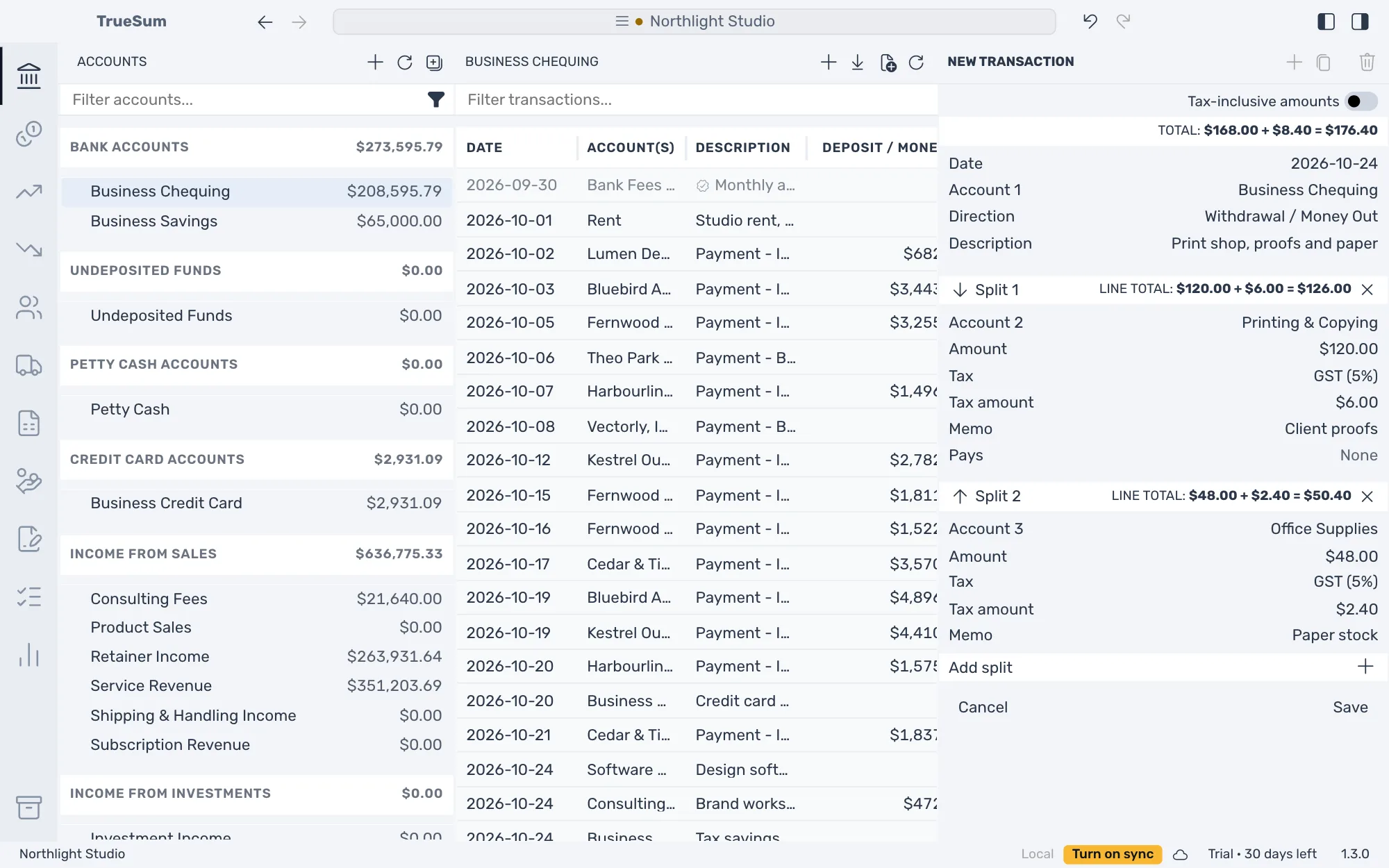Click Turn on sync button
Screen dimensions: 1389x868
pyautogui.click(x=1113, y=854)
